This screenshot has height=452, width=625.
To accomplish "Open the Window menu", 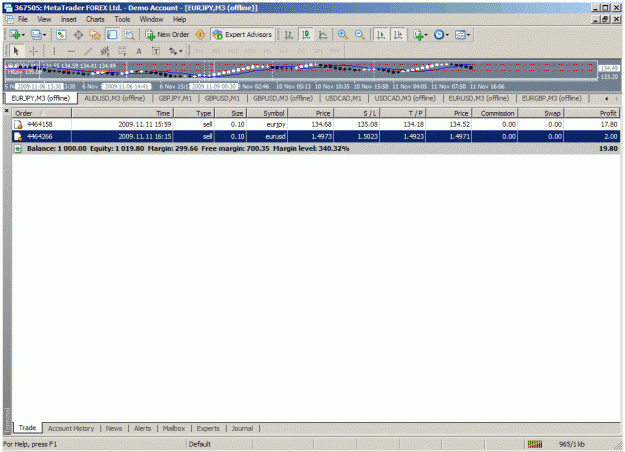I will tap(151, 19).
